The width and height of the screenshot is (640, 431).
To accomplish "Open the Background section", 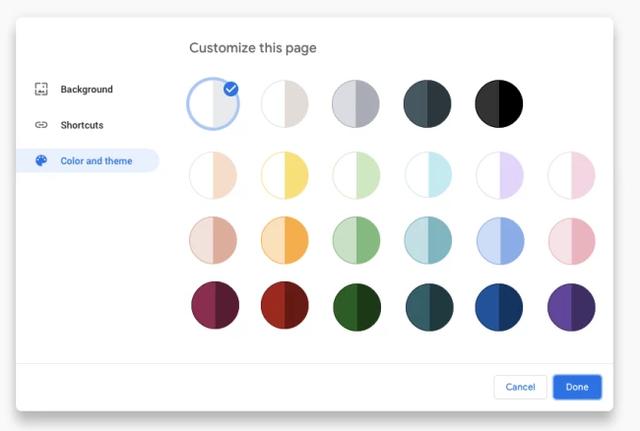I will 87,89.
